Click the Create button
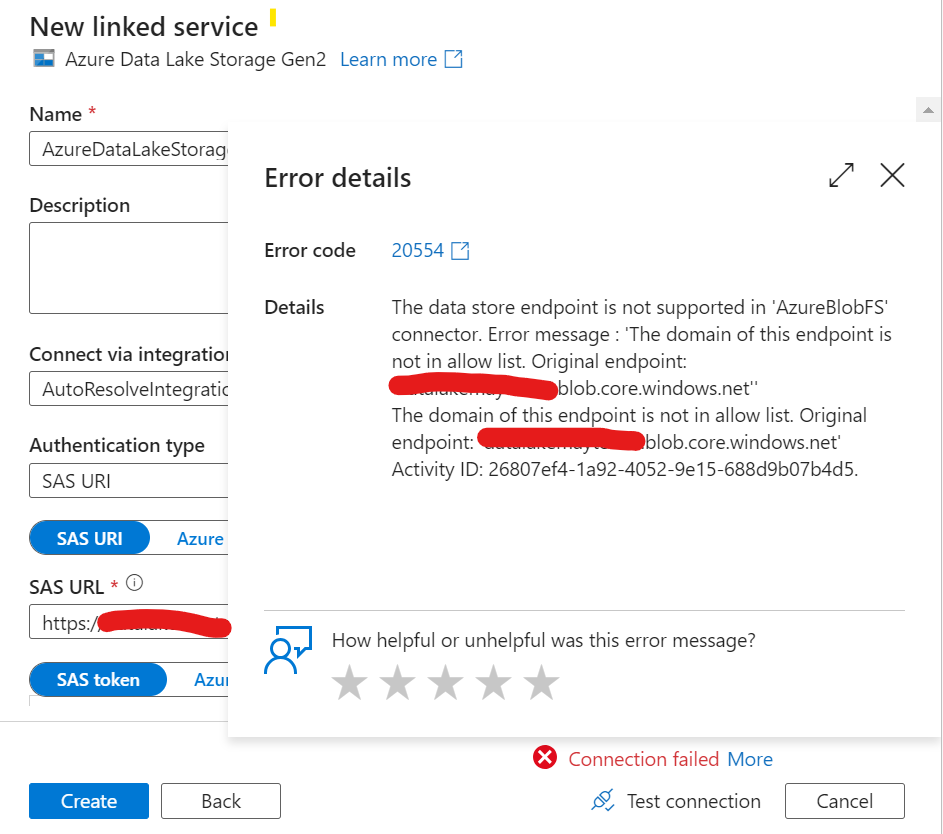943x834 pixels. click(x=88, y=800)
